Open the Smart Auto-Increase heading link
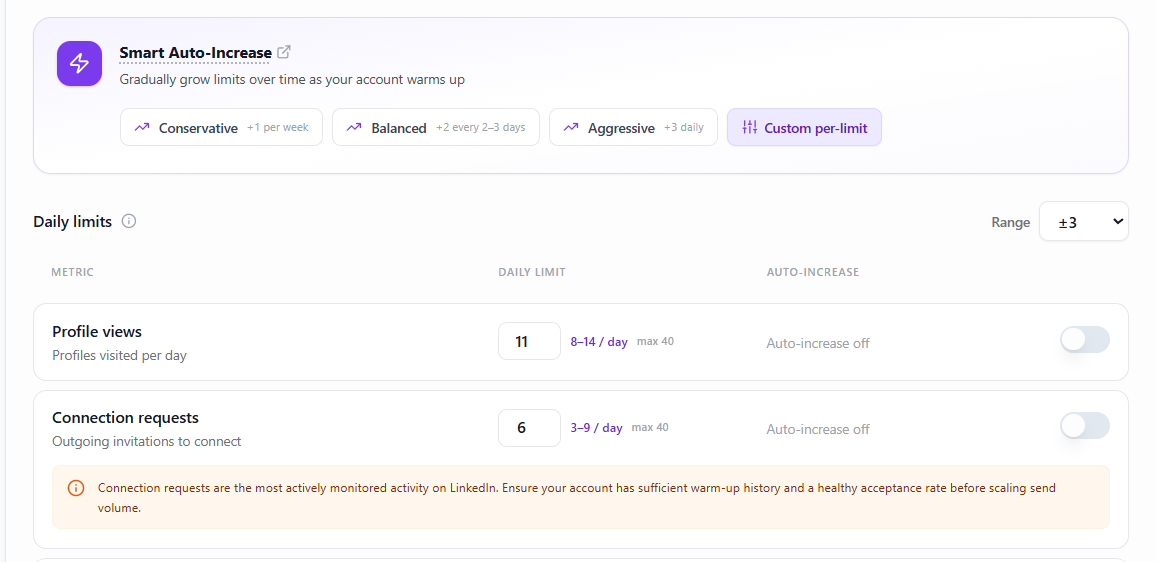Screen dimensions: 1156x562 (x=195, y=53)
